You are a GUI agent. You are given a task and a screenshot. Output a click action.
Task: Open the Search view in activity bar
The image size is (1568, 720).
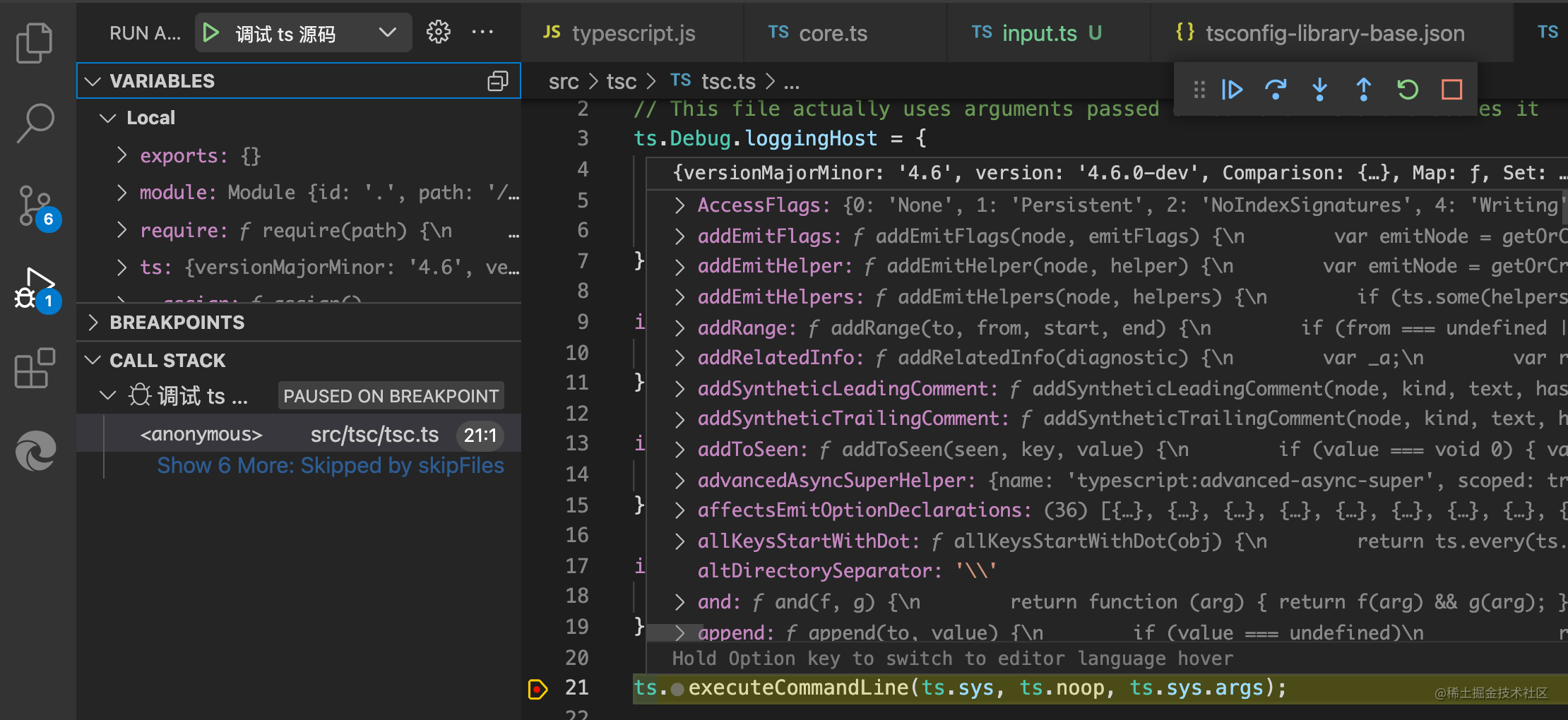[34, 123]
